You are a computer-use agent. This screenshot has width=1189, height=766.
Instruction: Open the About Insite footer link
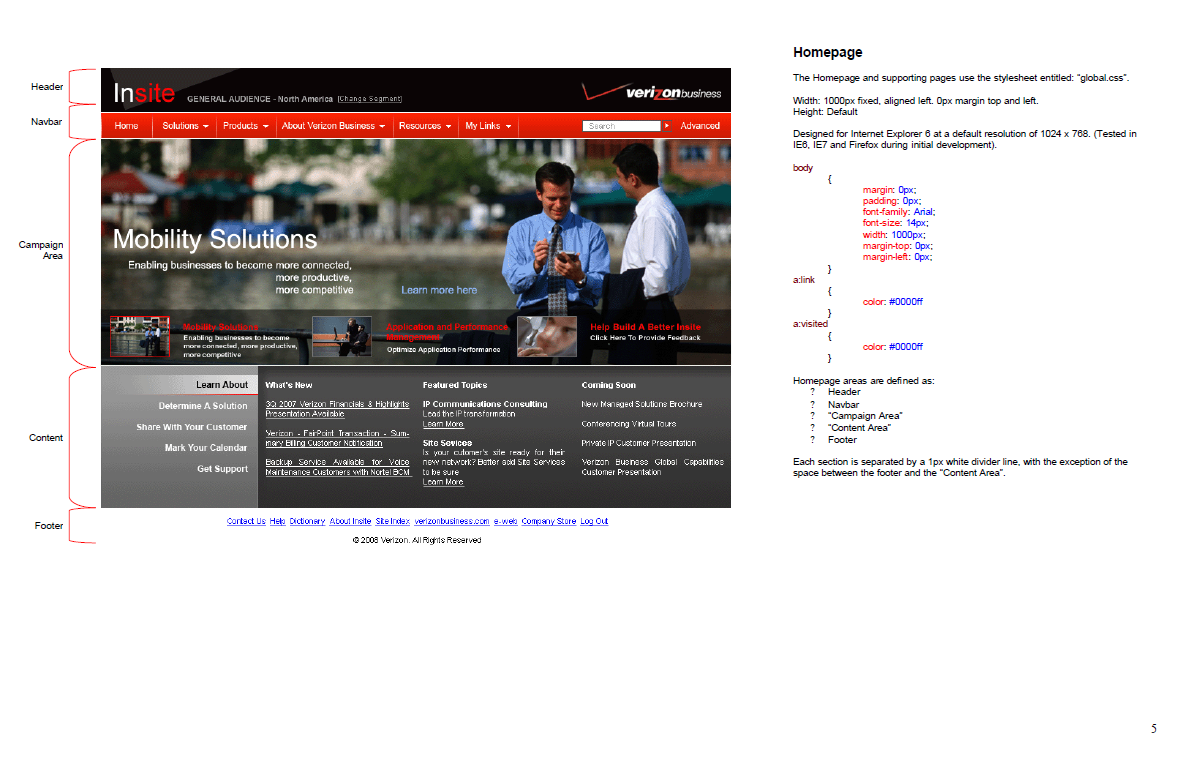[x=350, y=522]
